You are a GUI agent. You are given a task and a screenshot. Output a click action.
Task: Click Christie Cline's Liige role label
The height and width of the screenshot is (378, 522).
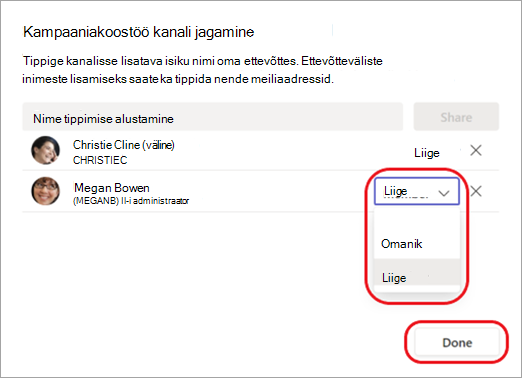[x=427, y=153]
